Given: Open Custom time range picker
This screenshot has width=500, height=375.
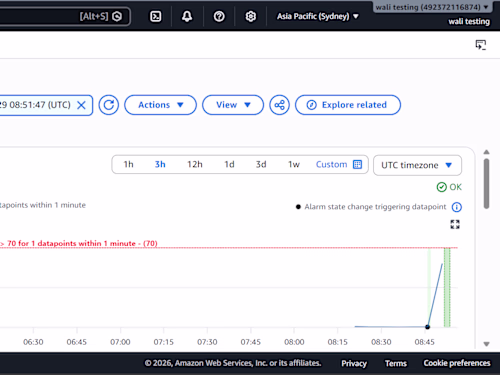Looking at the screenshot, I should pos(339,164).
